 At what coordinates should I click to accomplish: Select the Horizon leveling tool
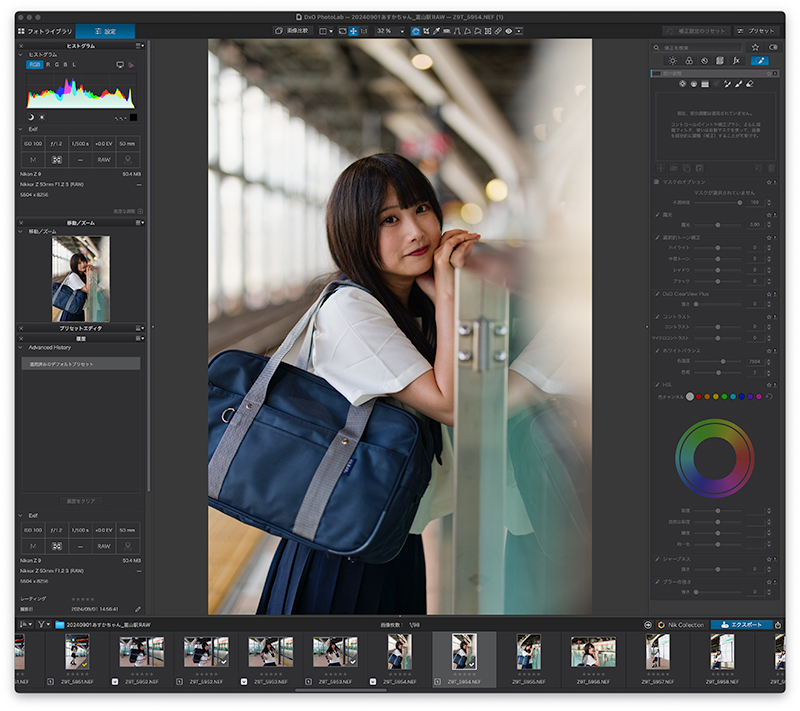coord(446,31)
